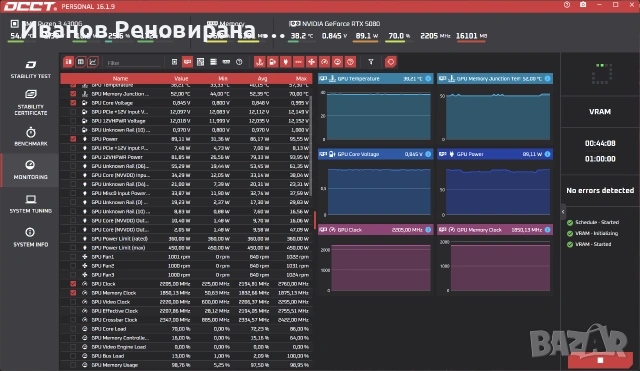Sort table by the Max column header
640x371 pixels.
point(301,78)
